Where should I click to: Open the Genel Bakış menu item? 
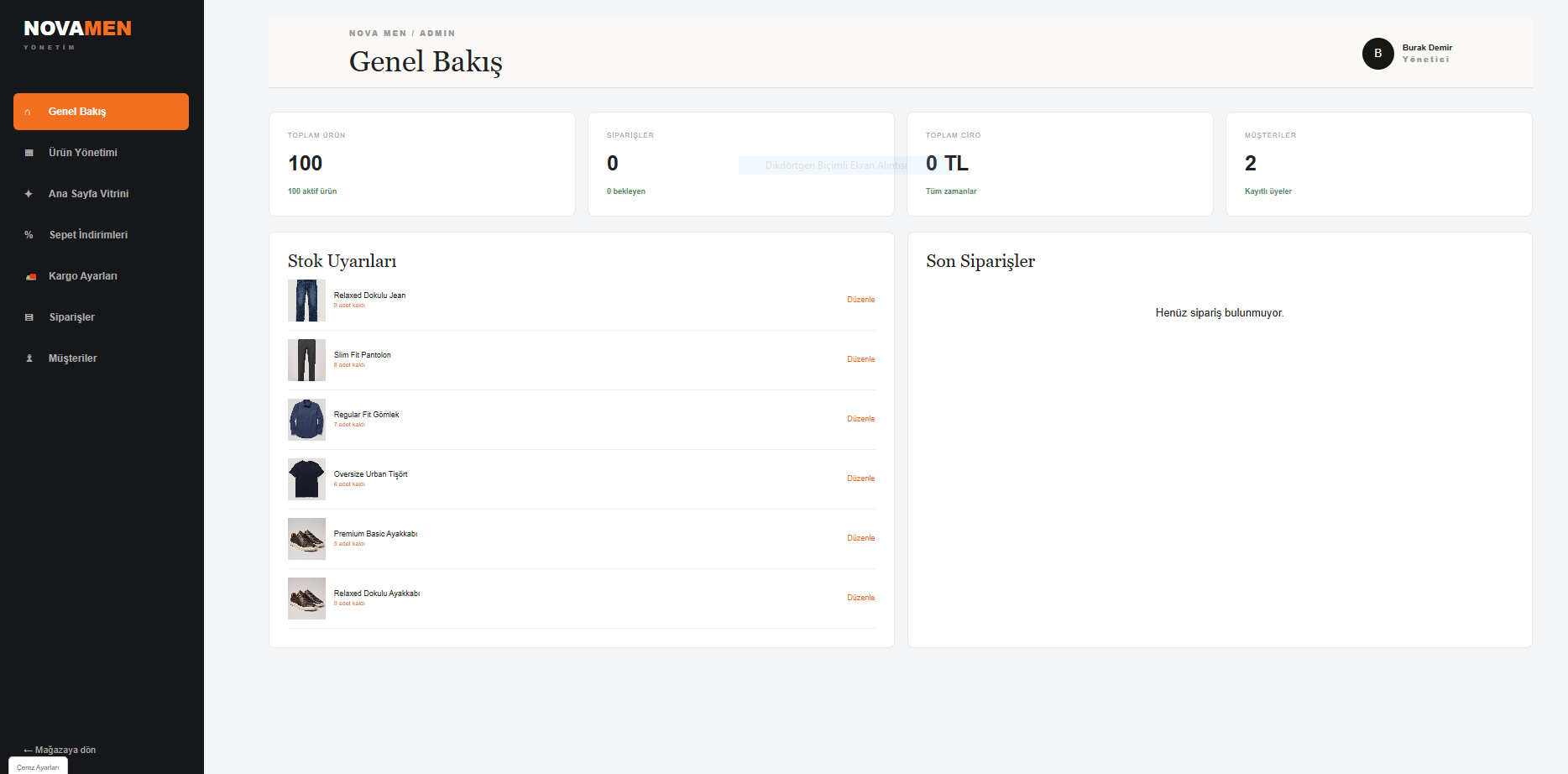coord(101,112)
